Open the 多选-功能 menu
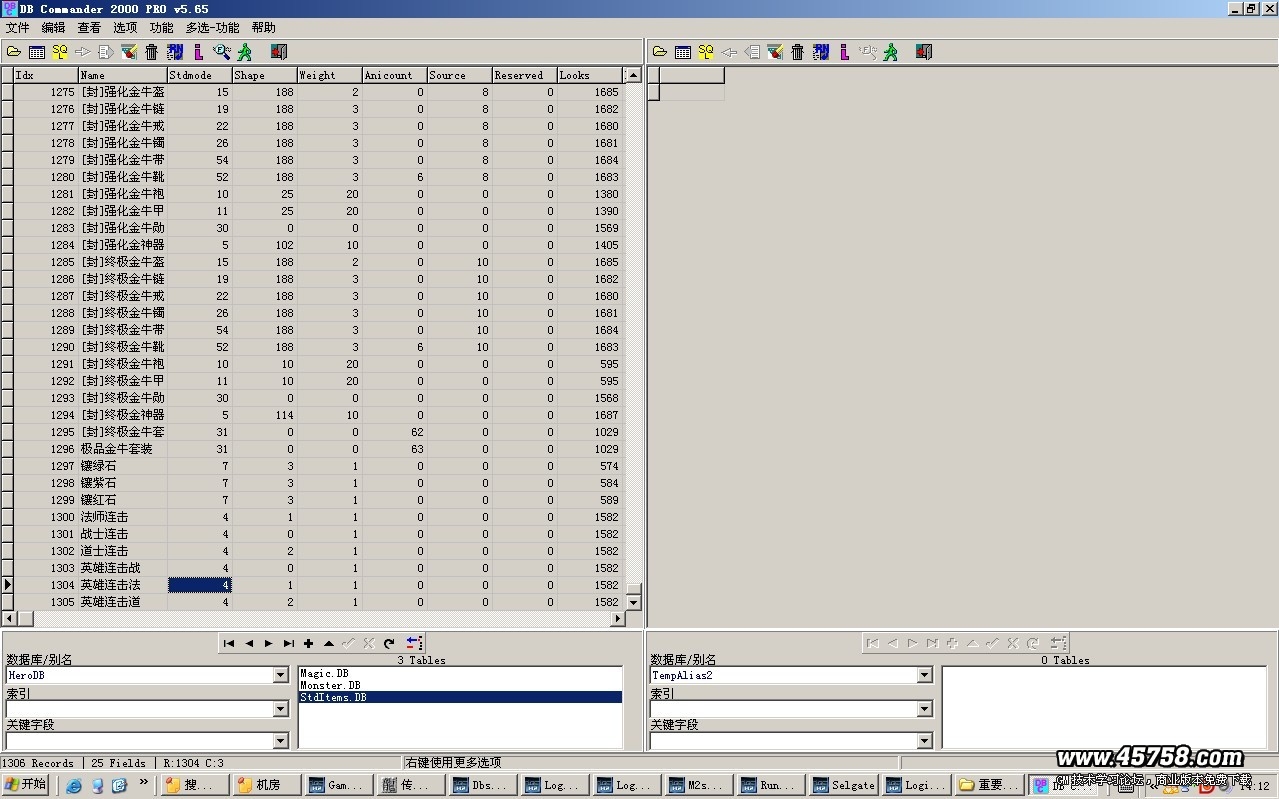This screenshot has width=1279, height=799. tap(212, 28)
